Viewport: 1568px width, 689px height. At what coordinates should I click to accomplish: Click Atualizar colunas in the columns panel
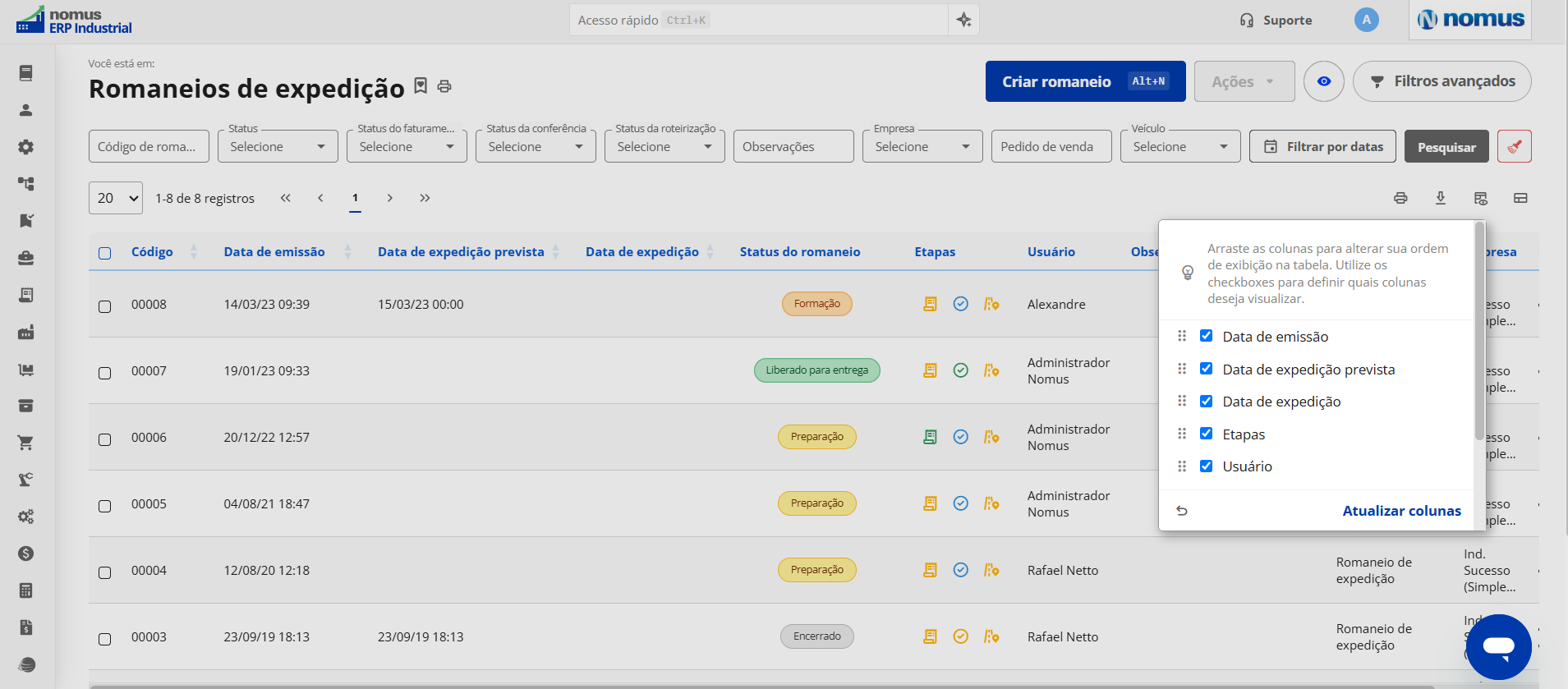1402,511
